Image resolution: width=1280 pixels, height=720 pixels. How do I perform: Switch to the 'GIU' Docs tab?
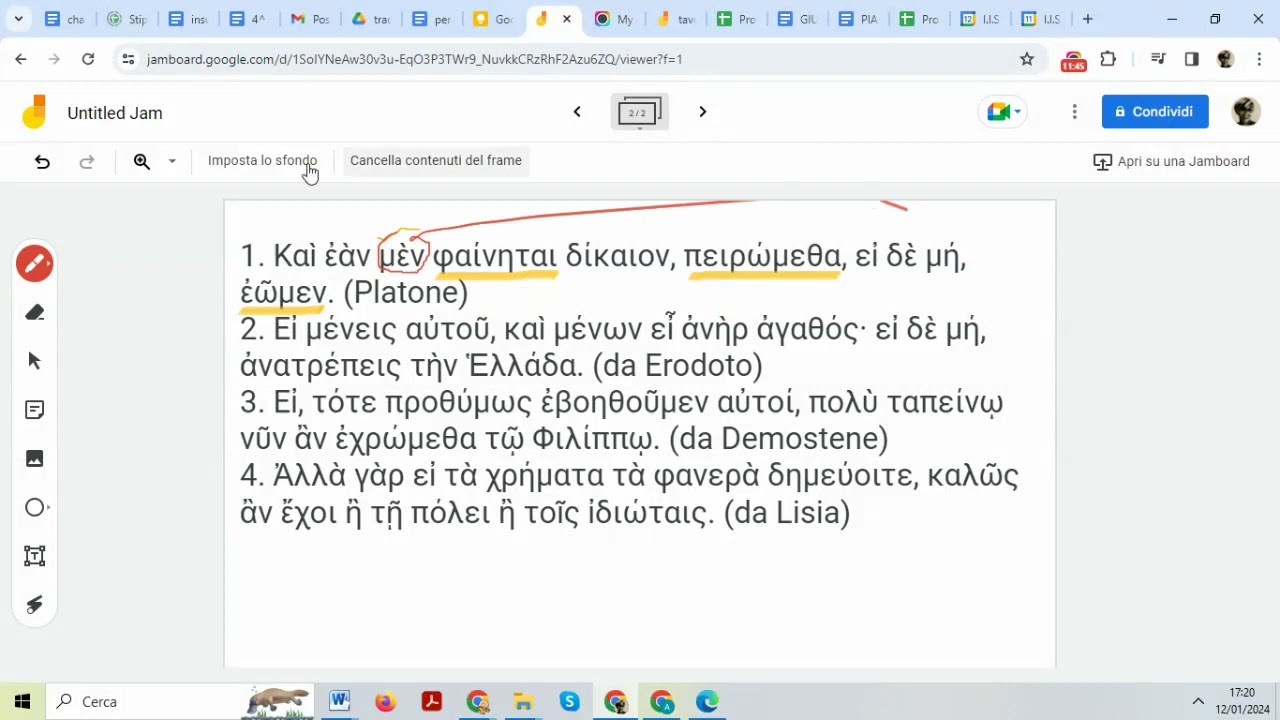797,19
